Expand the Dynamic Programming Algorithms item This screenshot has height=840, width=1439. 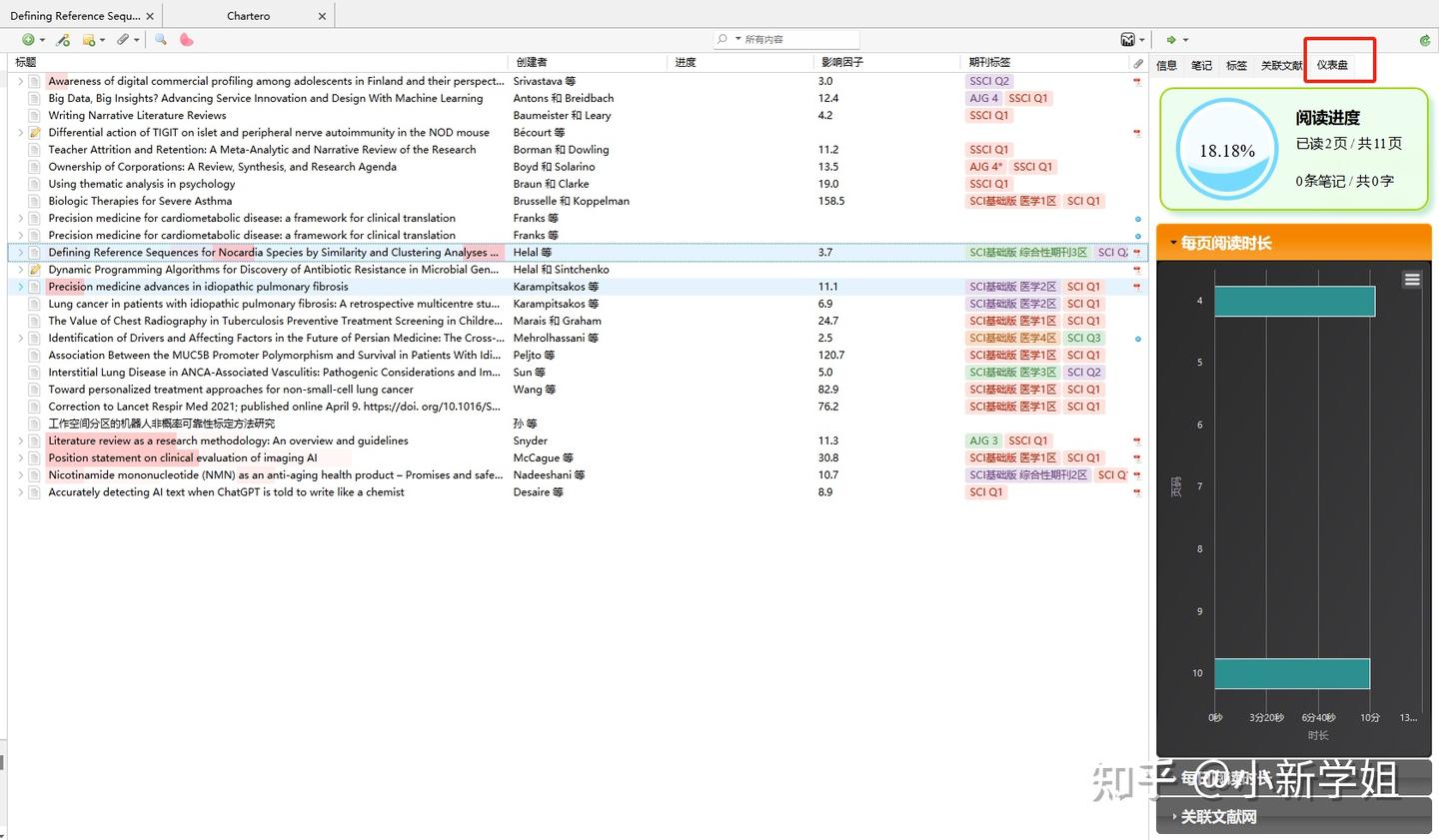20,270
